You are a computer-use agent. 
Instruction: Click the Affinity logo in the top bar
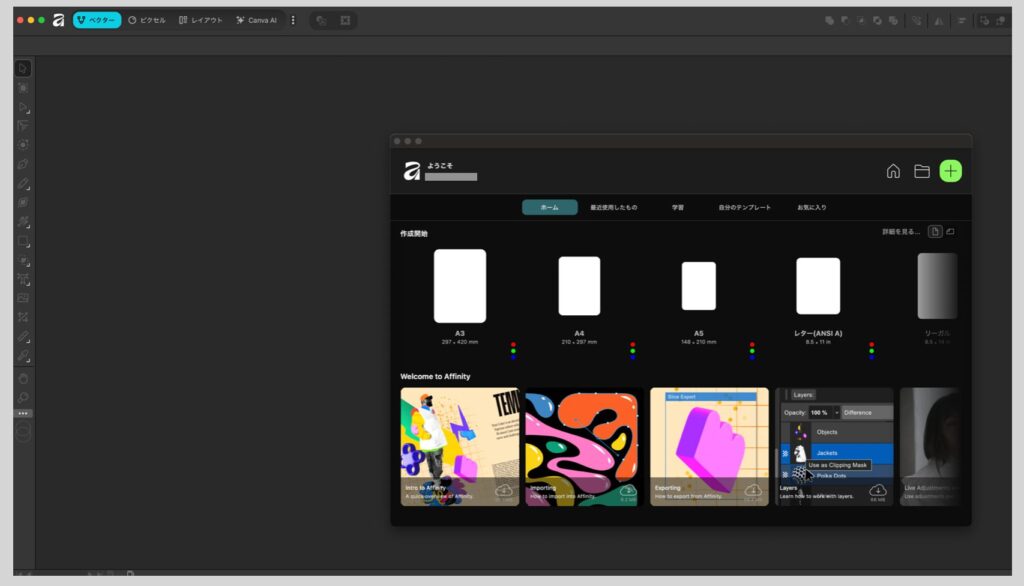point(59,20)
